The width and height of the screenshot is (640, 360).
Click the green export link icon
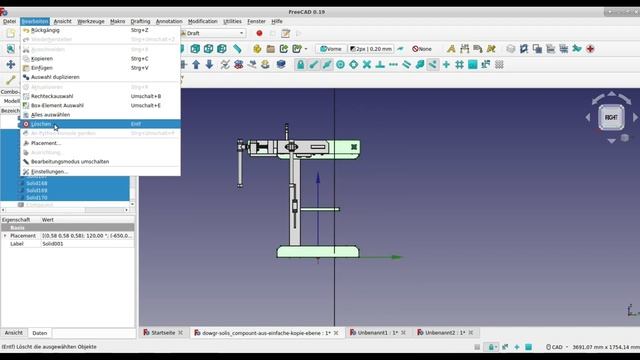284,49
